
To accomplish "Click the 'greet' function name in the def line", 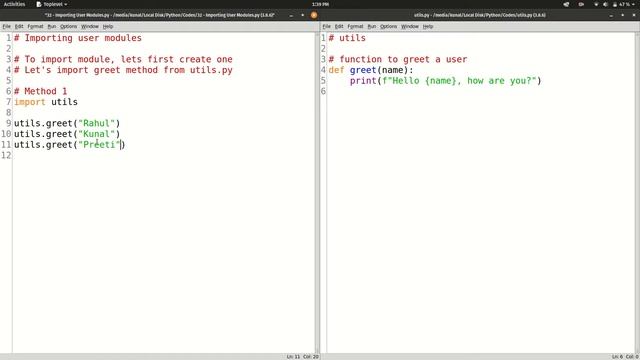I will click(363, 70).
